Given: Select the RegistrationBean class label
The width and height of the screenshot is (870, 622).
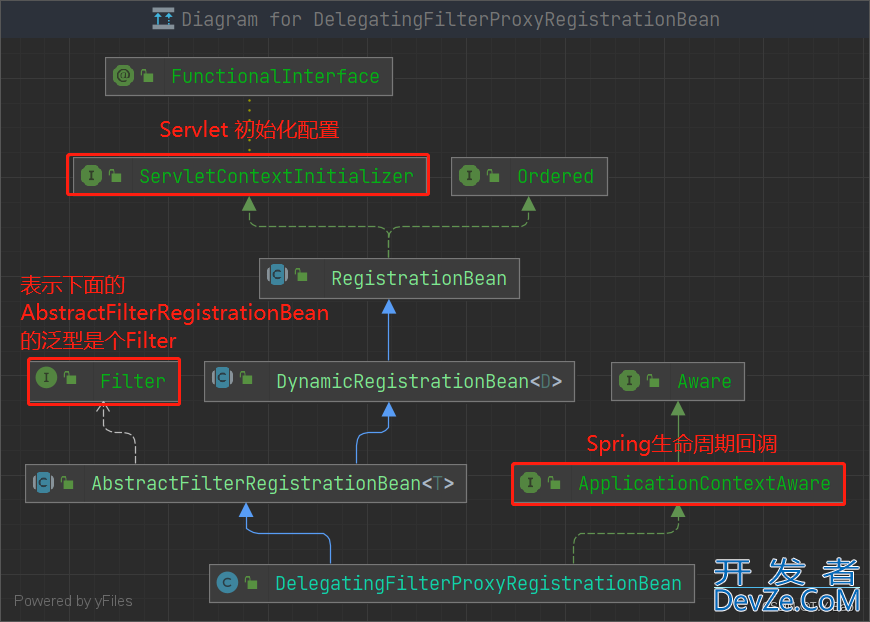Looking at the screenshot, I should [x=419, y=278].
